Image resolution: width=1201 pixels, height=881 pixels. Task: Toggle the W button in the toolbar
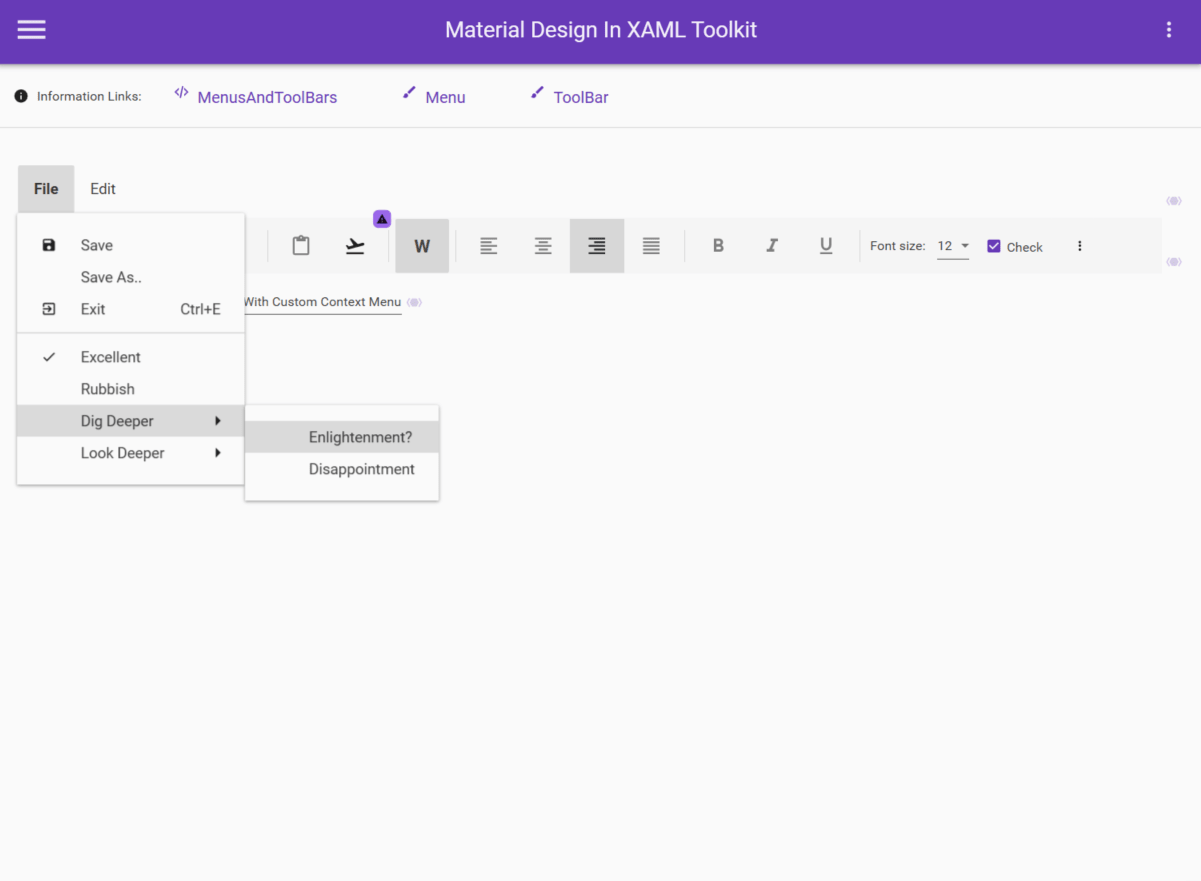point(421,245)
